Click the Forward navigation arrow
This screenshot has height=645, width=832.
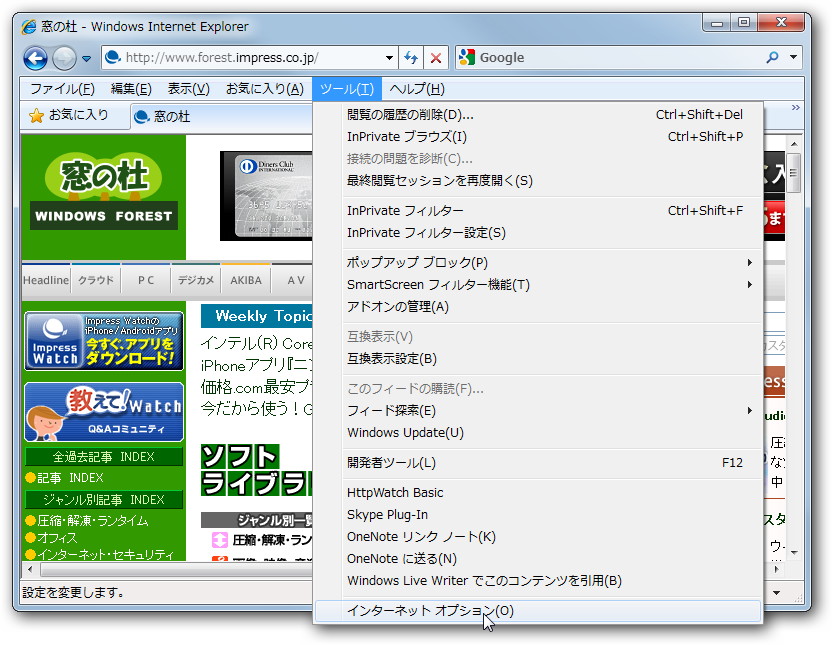[x=62, y=58]
